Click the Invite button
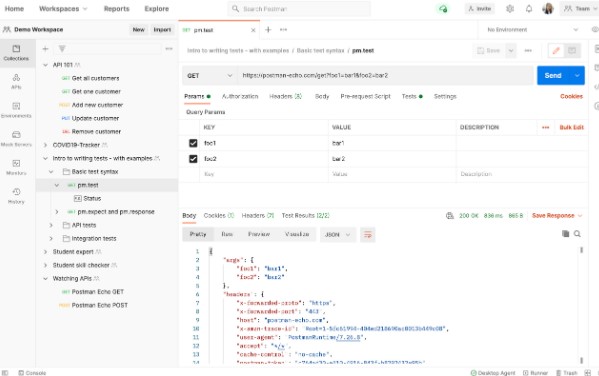The image size is (599, 376). [480, 8]
